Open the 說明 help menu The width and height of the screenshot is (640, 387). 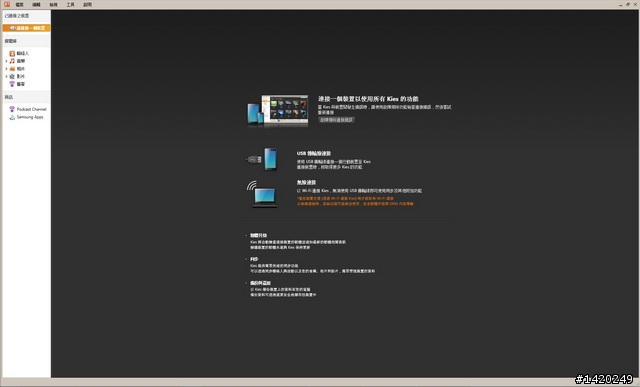pos(88,4)
